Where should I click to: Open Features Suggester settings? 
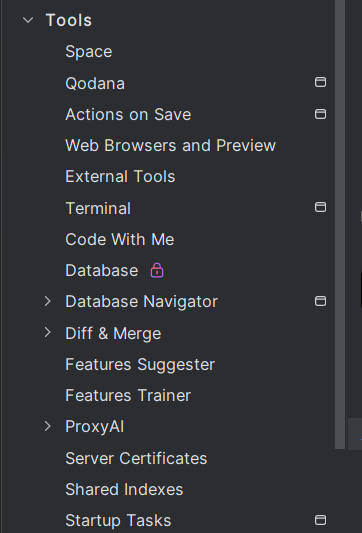point(140,364)
